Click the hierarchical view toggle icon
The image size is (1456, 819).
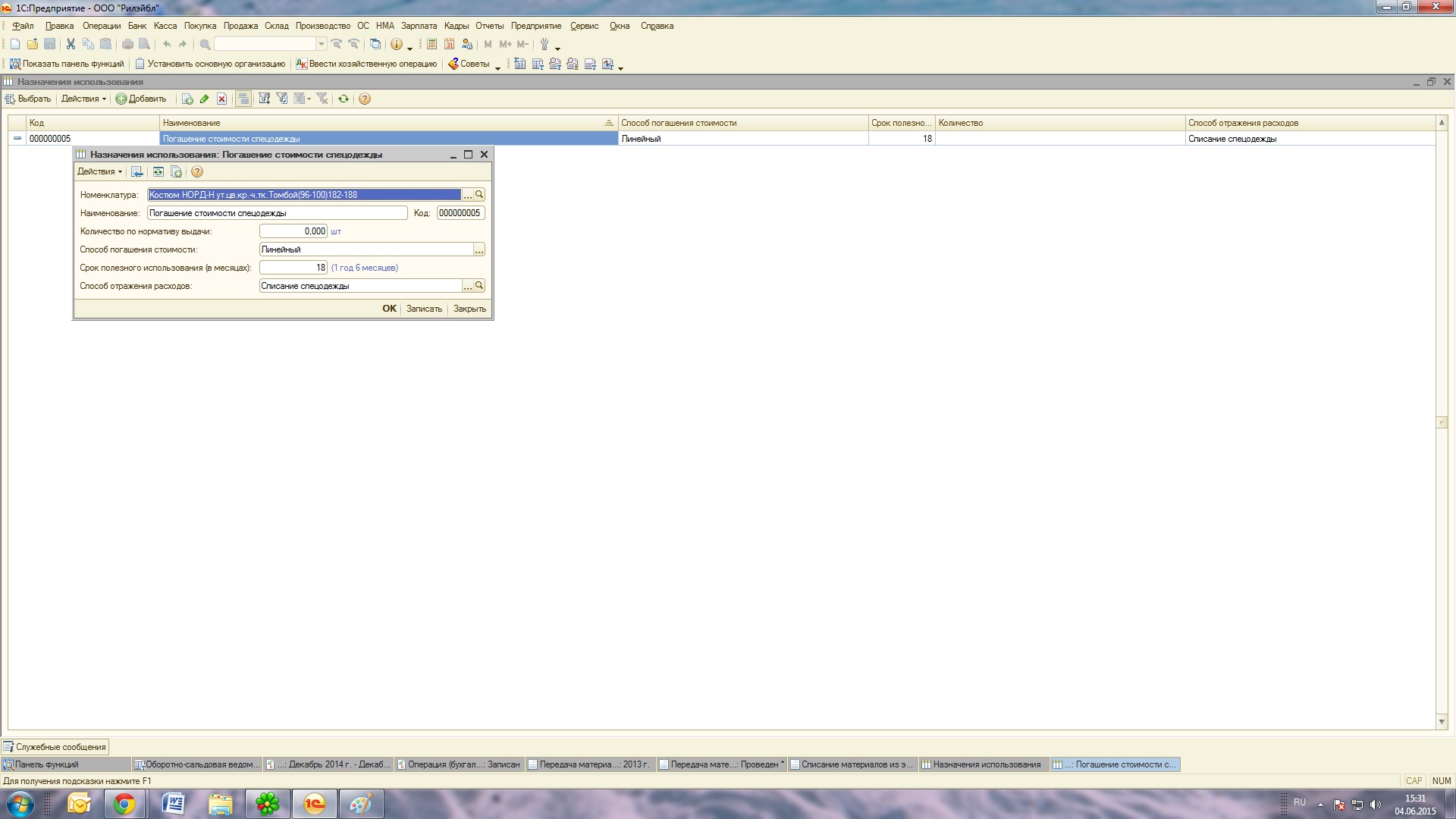(x=243, y=99)
